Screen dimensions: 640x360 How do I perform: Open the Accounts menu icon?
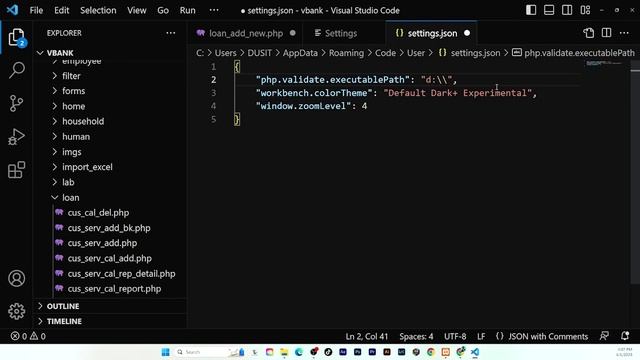coord(16,278)
